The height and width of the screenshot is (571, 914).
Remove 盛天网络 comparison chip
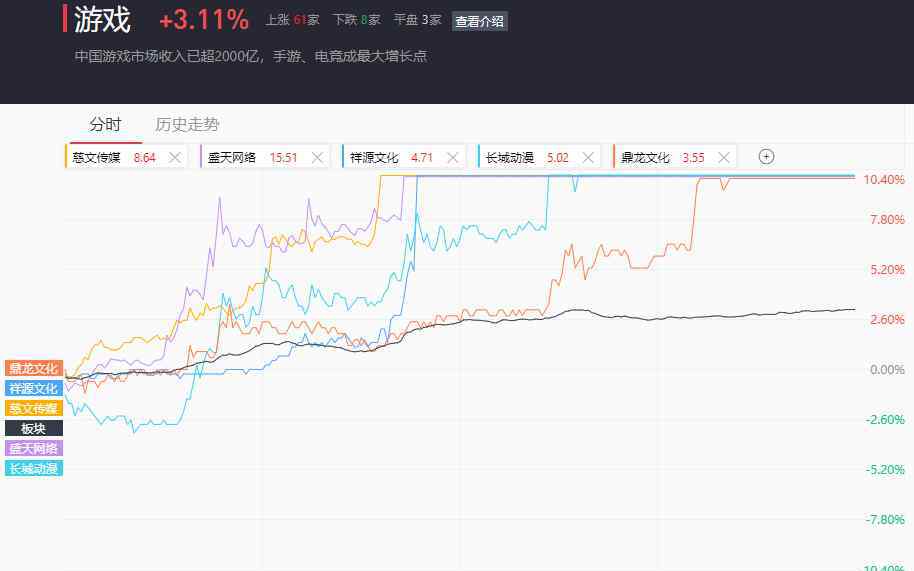(318, 157)
